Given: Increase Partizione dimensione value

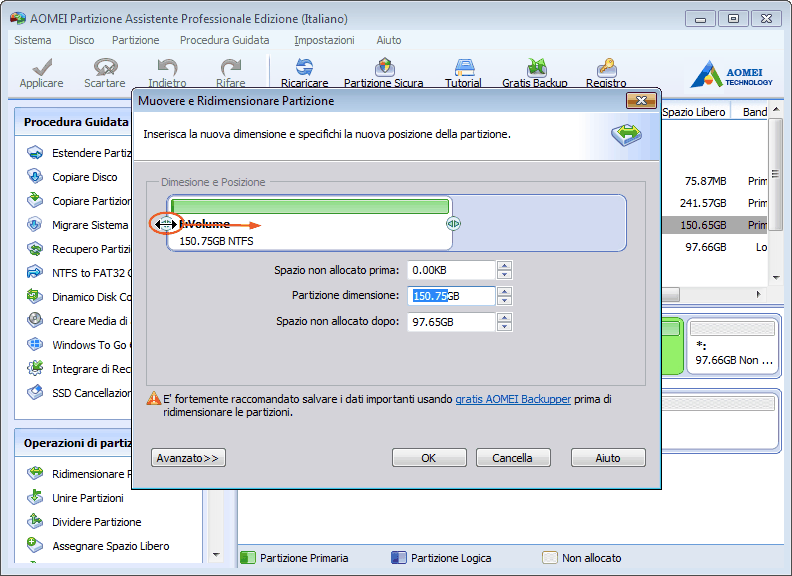Looking at the screenshot, I should (504, 292).
